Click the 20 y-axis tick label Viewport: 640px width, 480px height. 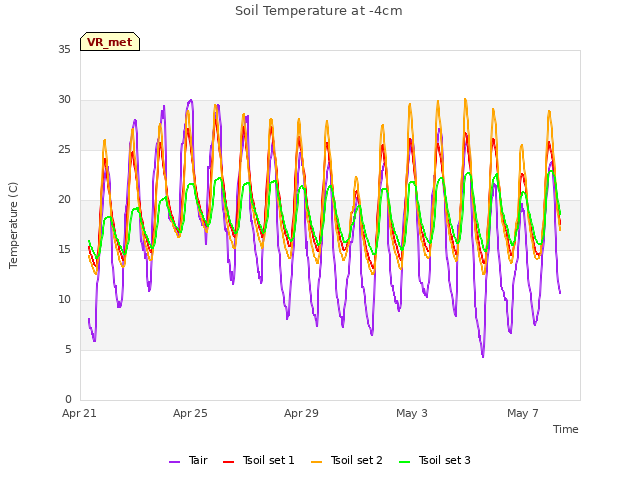[64, 200]
